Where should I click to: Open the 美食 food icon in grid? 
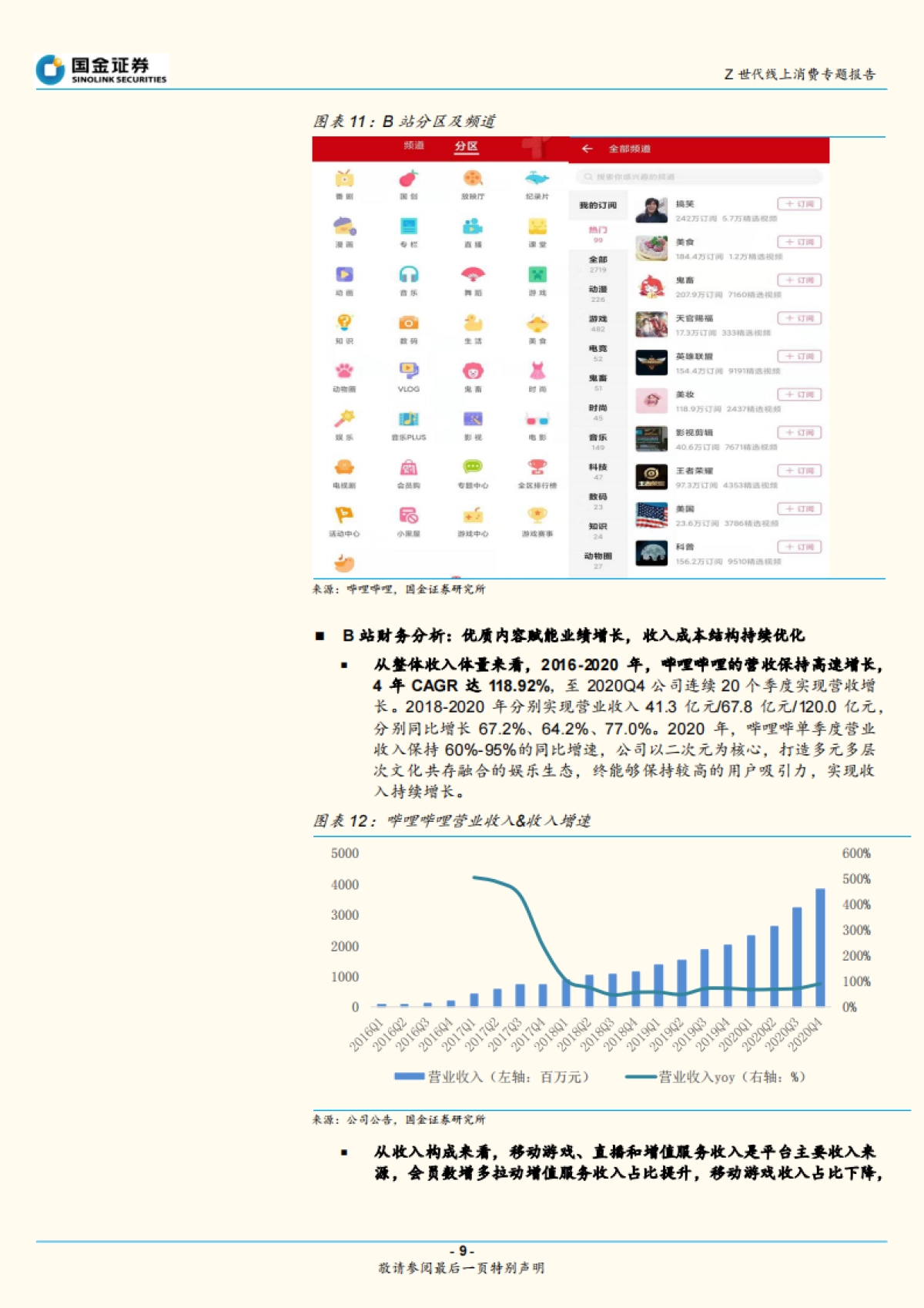click(537, 323)
